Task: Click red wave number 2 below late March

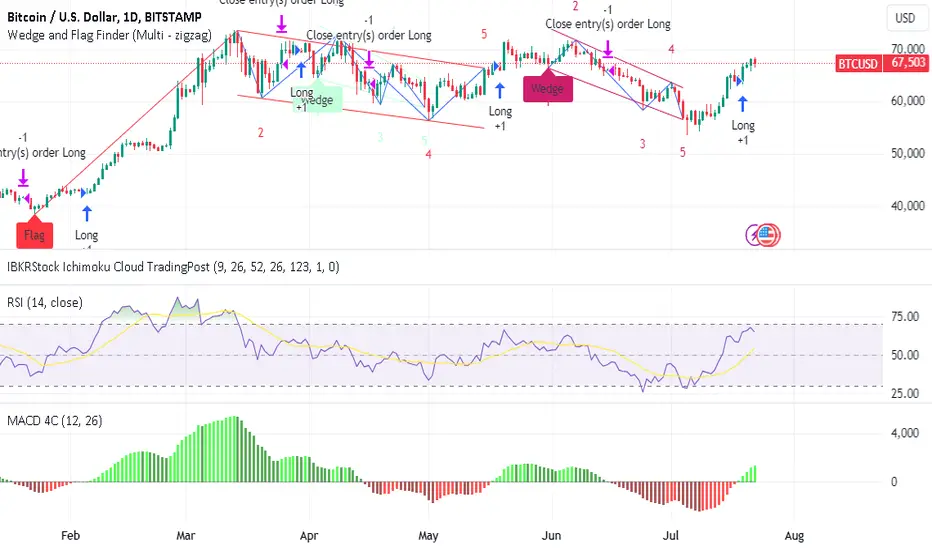Action: 260,133
